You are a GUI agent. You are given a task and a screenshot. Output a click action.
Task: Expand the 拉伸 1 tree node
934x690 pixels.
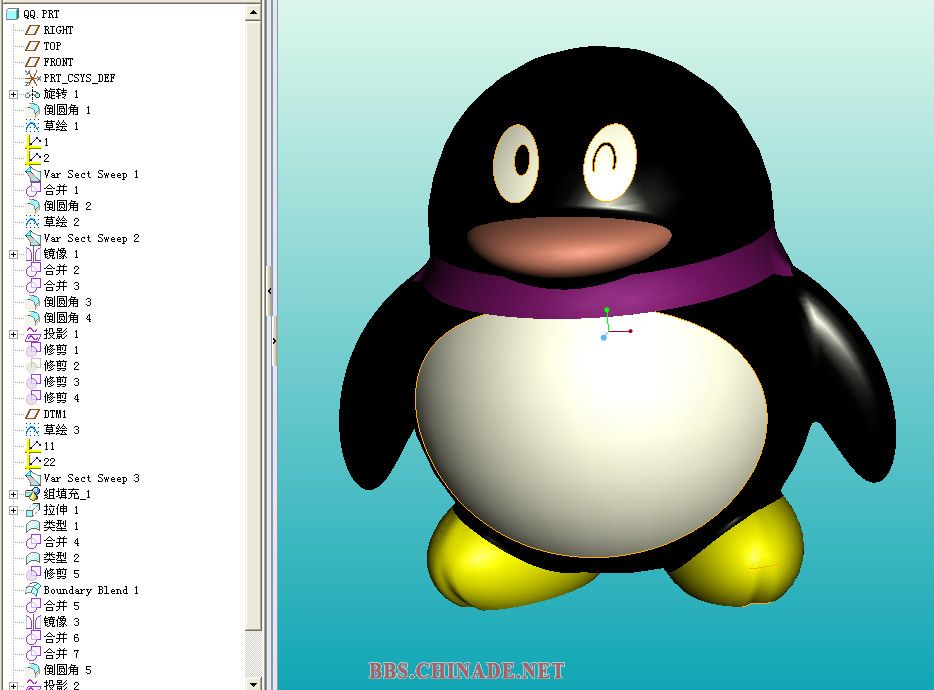pos(14,510)
